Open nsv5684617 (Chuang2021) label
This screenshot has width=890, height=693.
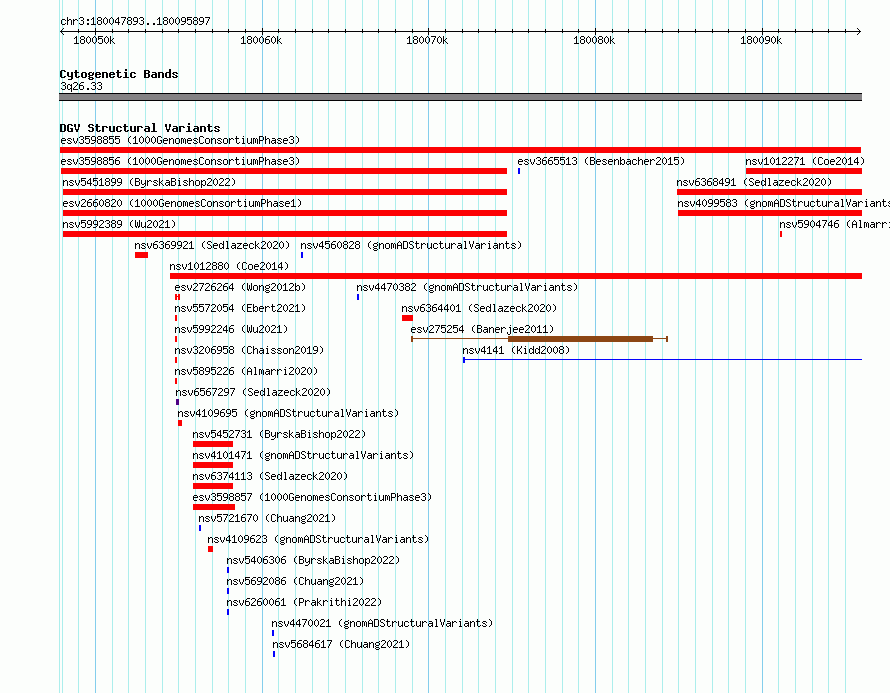341,644
